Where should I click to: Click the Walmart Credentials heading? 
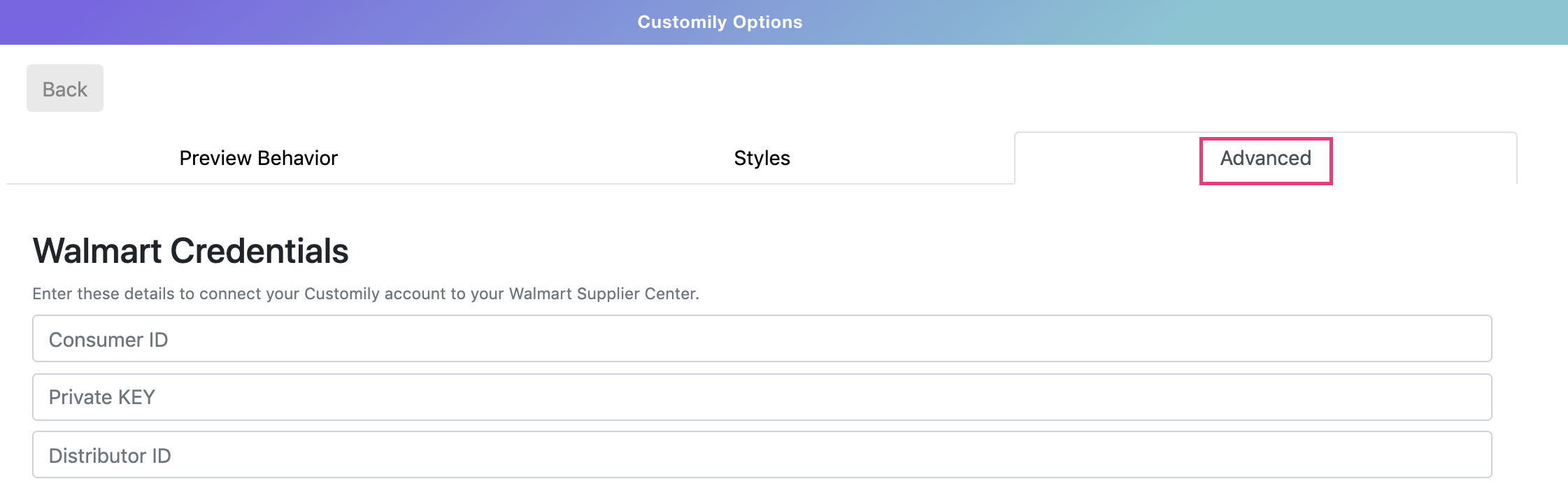[190, 251]
